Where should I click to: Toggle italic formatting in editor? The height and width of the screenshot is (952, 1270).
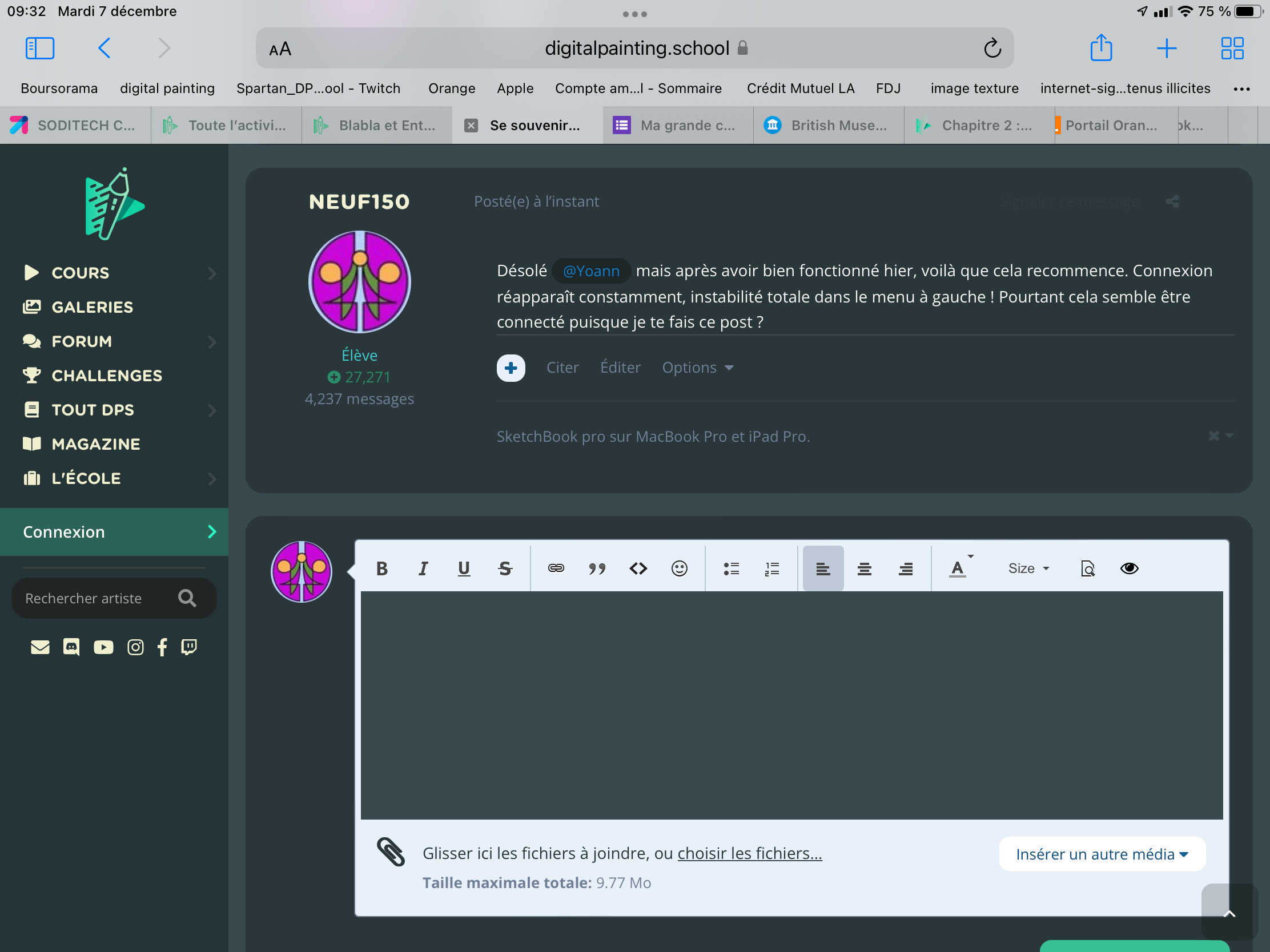(423, 568)
